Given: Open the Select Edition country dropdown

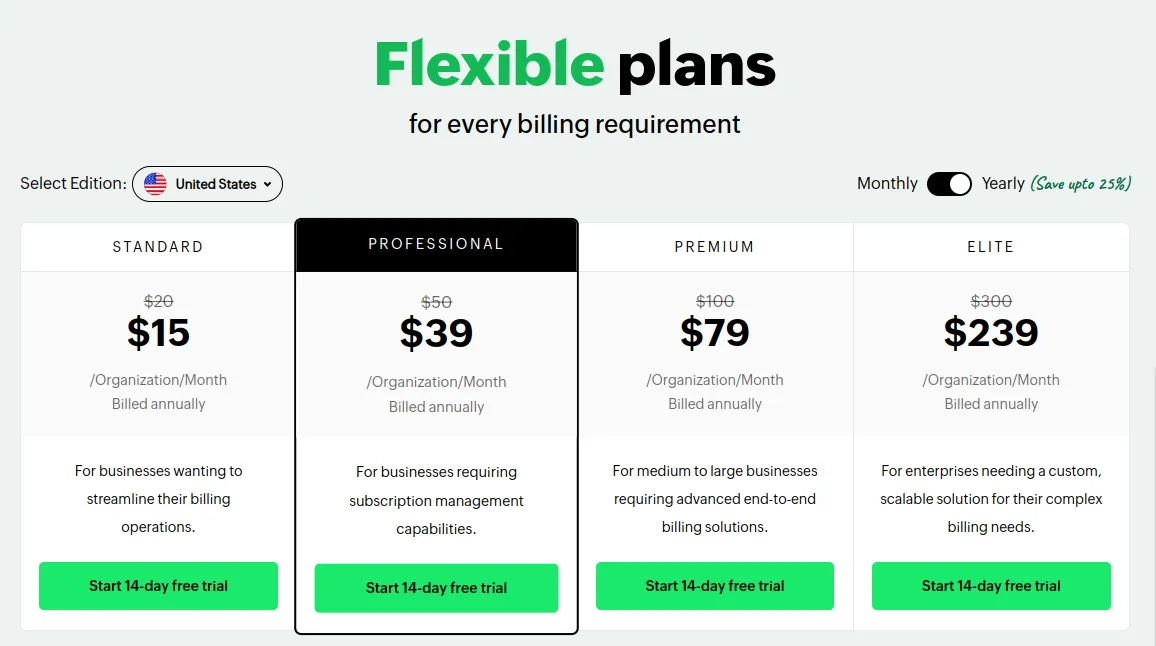Looking at the screenshot, I should 207,184.
